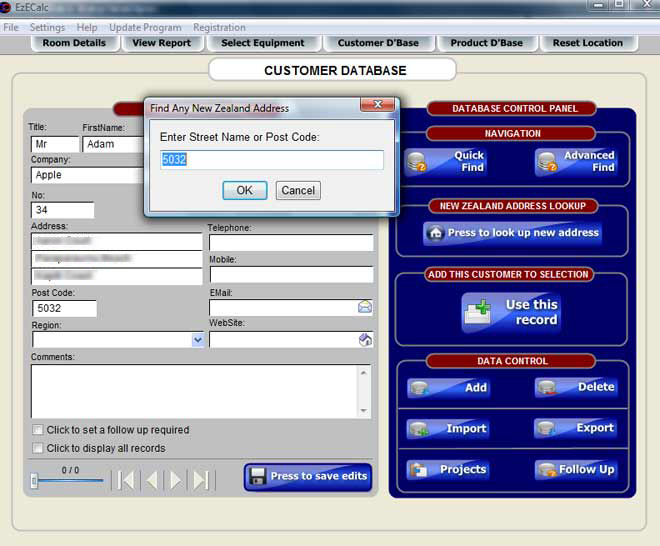This screenshot has width=660, height=546.
Task: Enable follow up required checkbox
Action: click(x=38, y=430)
